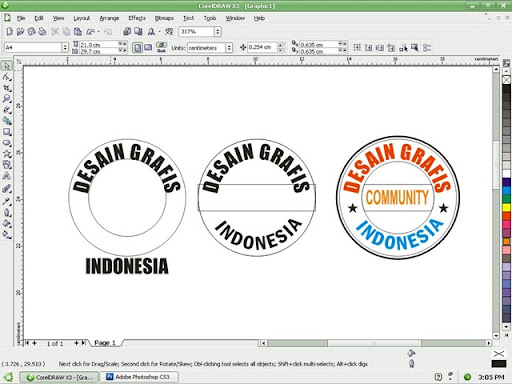Open the Arrange menu
This screenshot has width=512, height=384.
(109, 18)
